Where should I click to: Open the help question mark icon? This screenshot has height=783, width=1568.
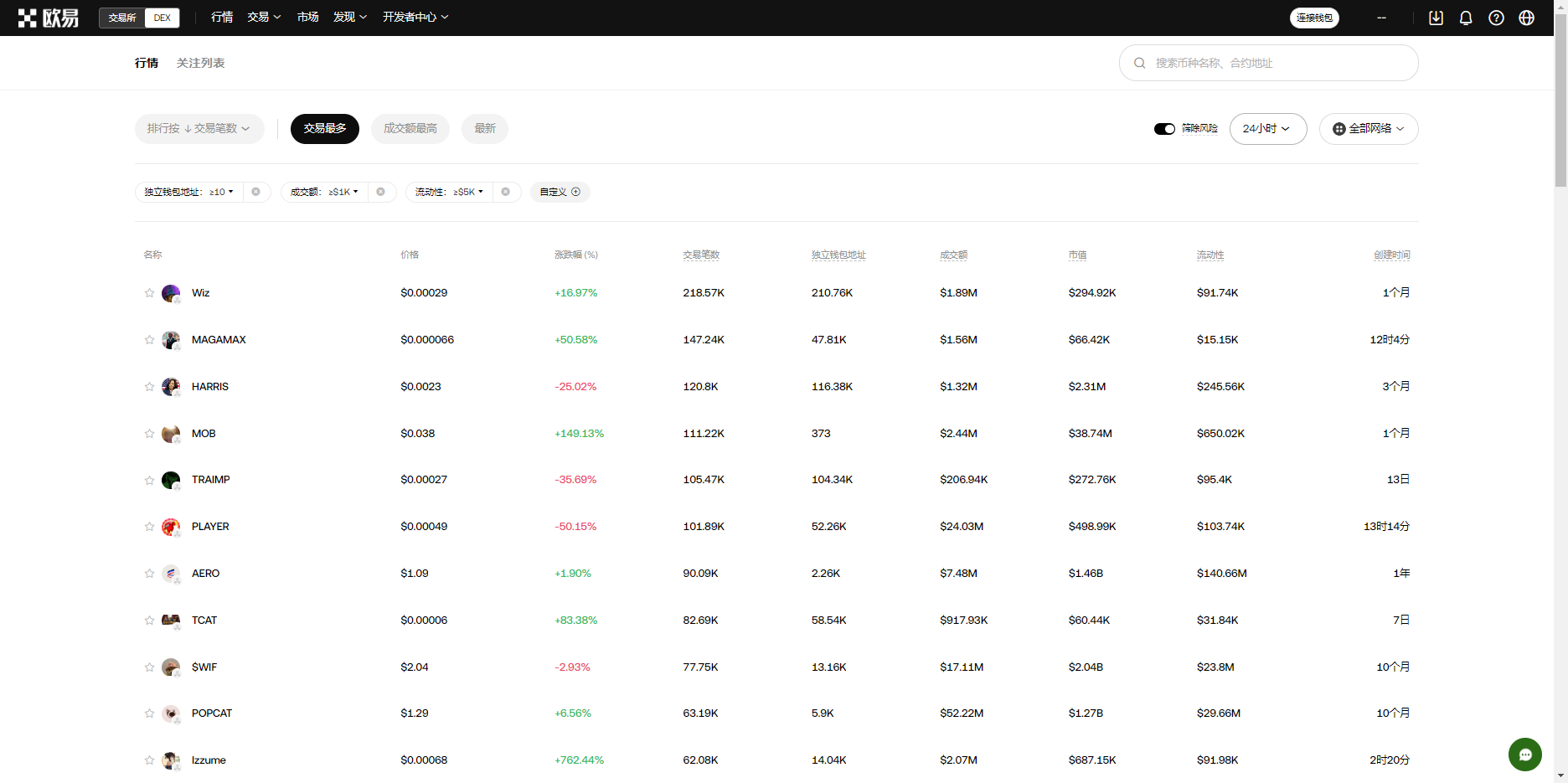click(1496, 18)
